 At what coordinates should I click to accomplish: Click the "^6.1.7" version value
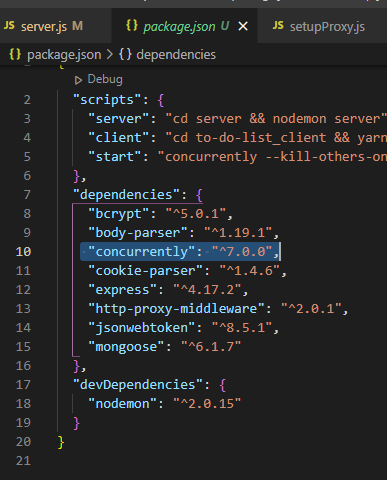211,347
